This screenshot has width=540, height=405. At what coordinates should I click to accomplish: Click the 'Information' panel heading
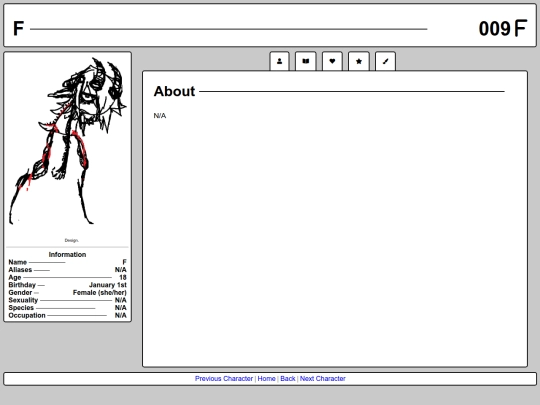coord(68,255)
